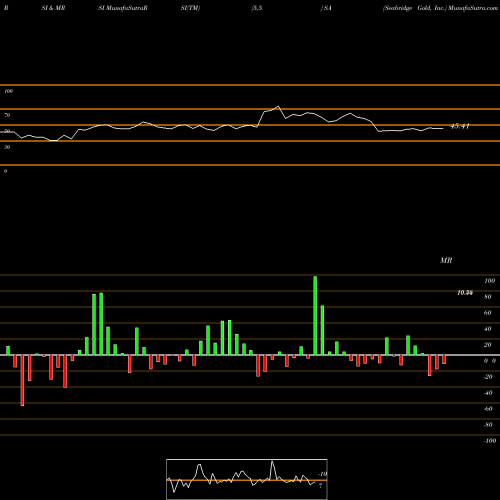Click the '(Seabridge Gold, Inc.) MunafaSutra.com' title
The width and height of the screenshot is (500, 500).
pyautogui.click(x=440, y=8)
